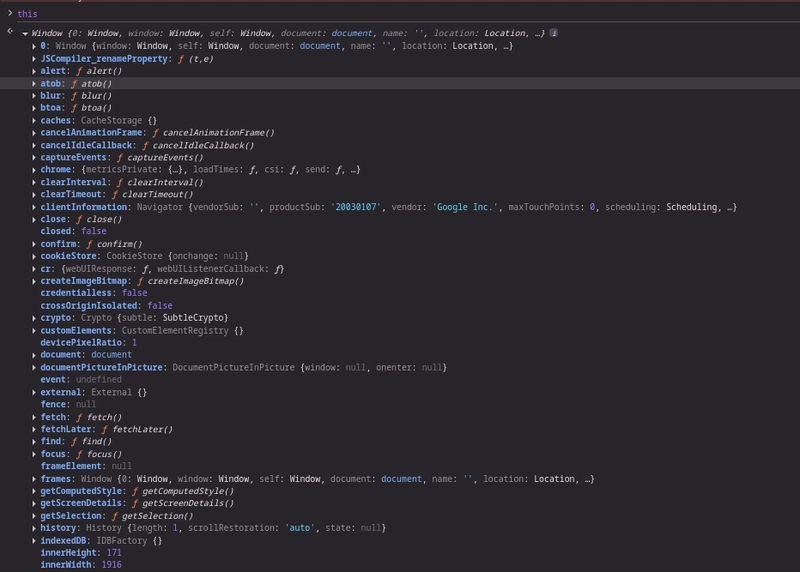Select the crossOriginIsolated property row

coord(106,306)
